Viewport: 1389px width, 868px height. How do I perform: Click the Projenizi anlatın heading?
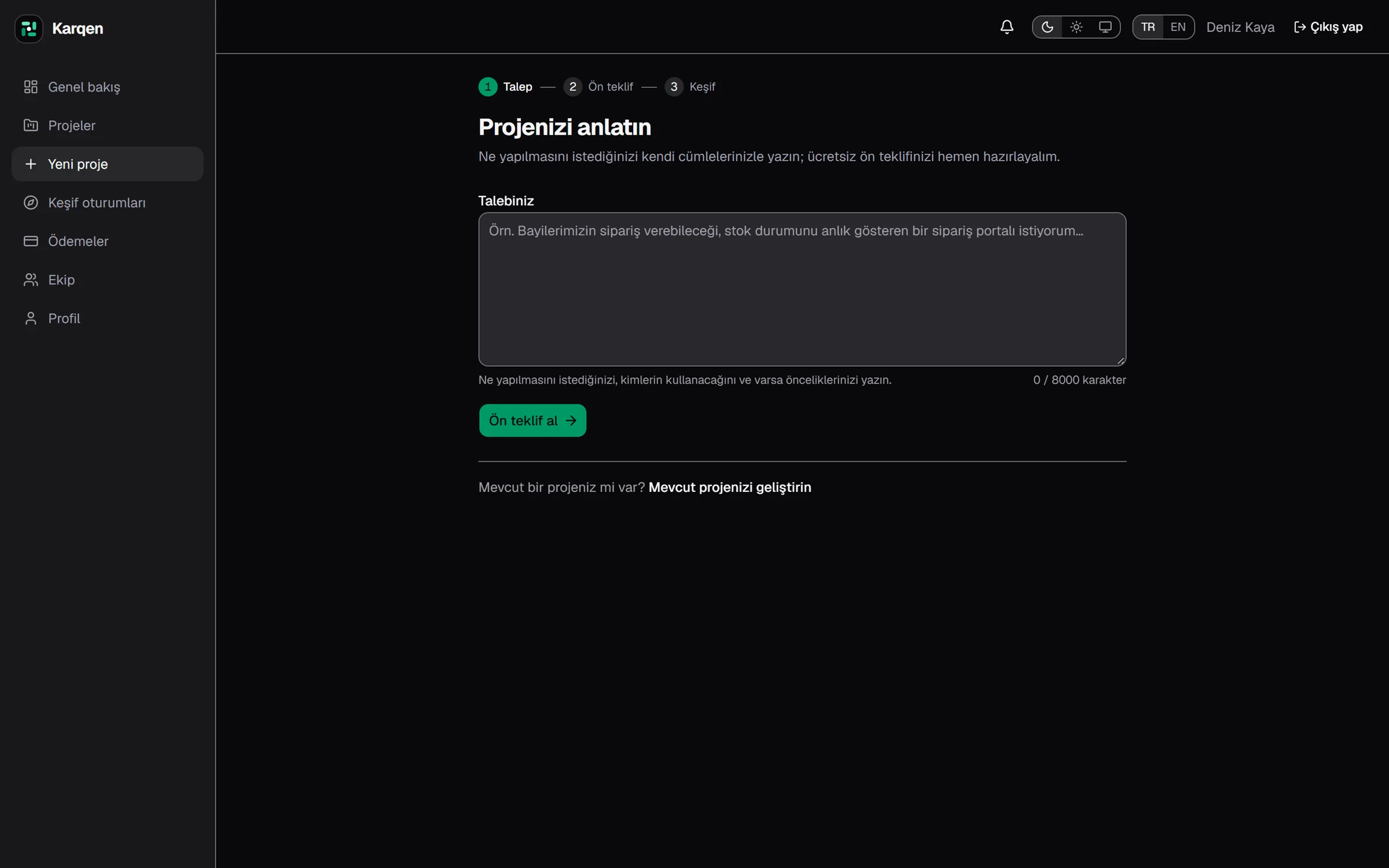565,127
